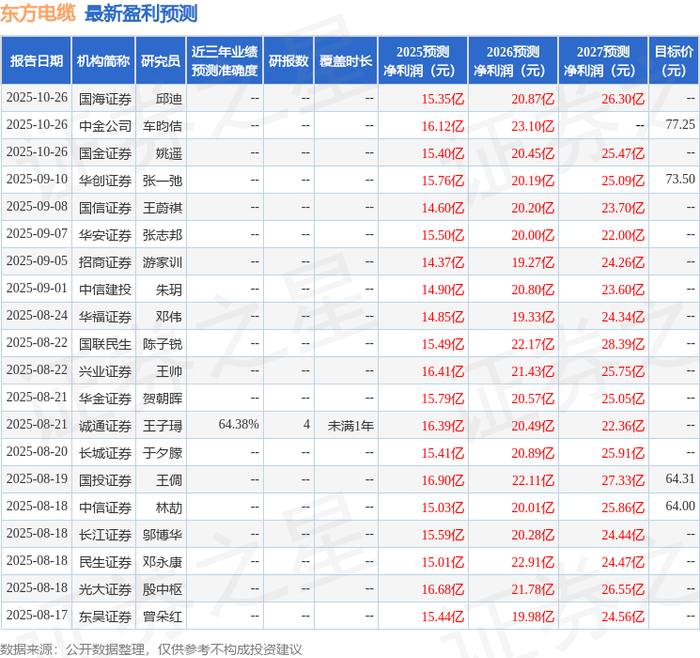Click date 2025-08-24

click(x=37, y=315)
